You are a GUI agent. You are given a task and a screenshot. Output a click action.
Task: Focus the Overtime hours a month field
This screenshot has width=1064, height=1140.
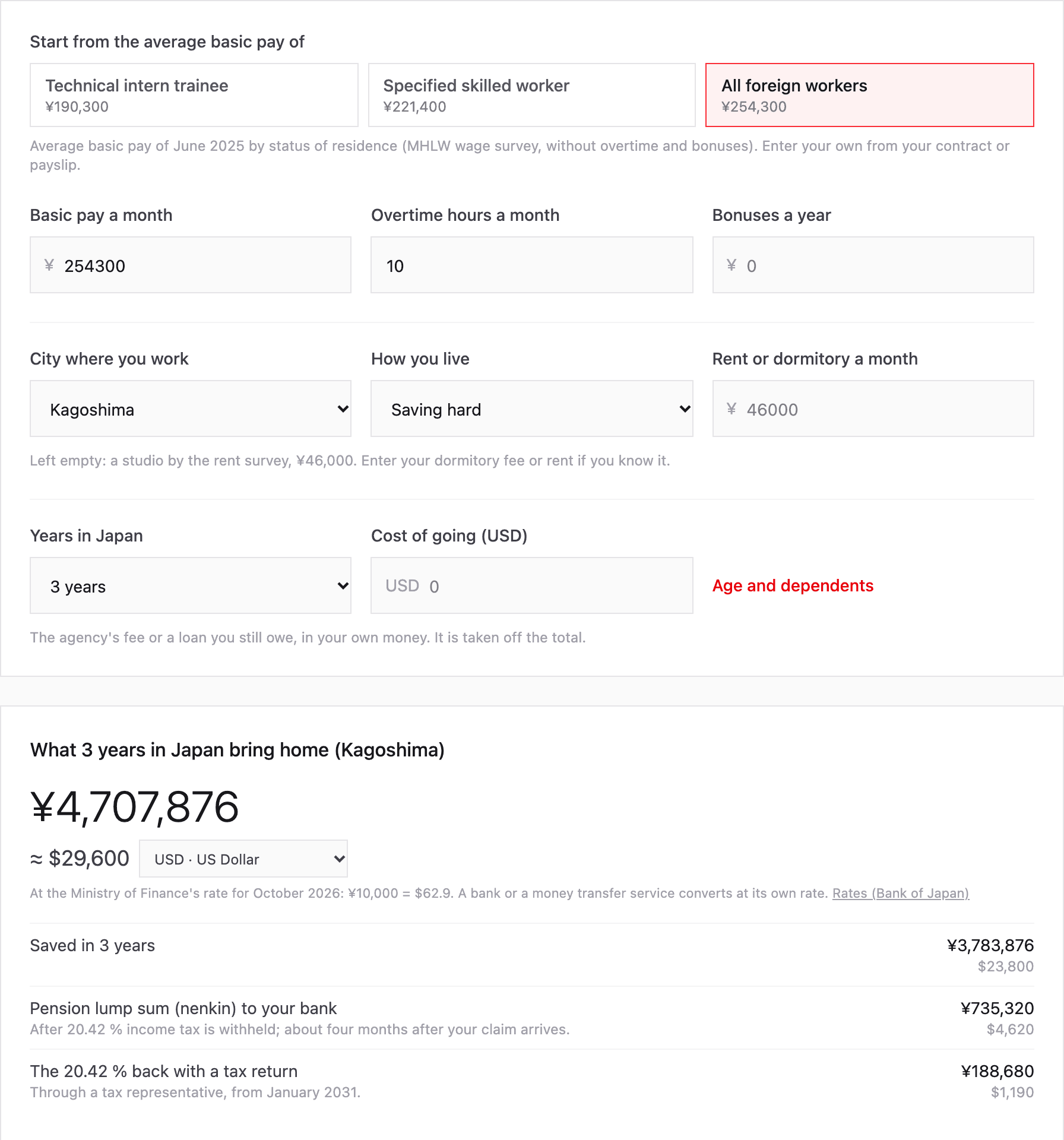coord(532,265)
